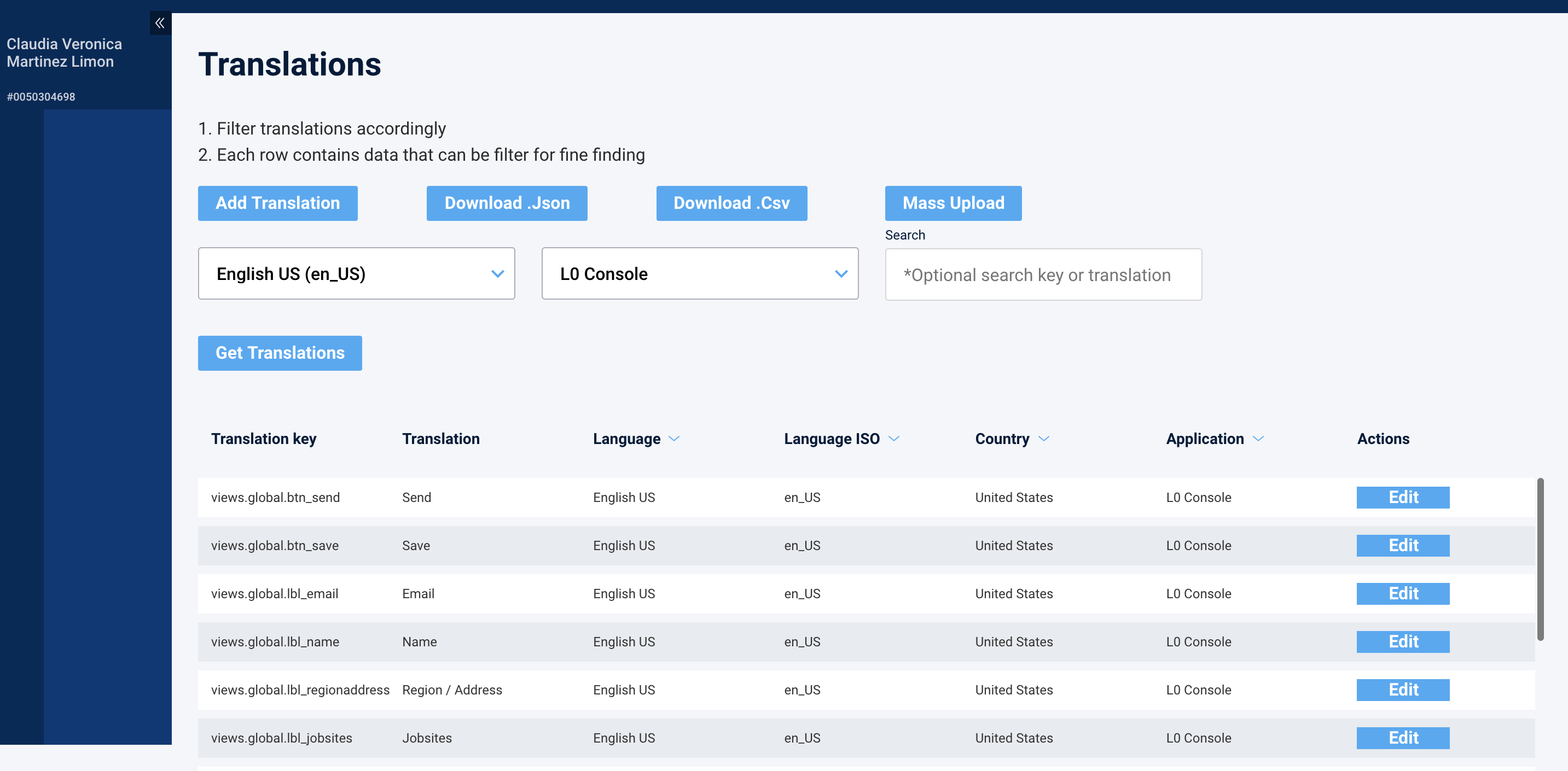Edit the views.global.lbl_name translation
The height and width of the screenshot is (771, 1568).
click(1402, 641)
